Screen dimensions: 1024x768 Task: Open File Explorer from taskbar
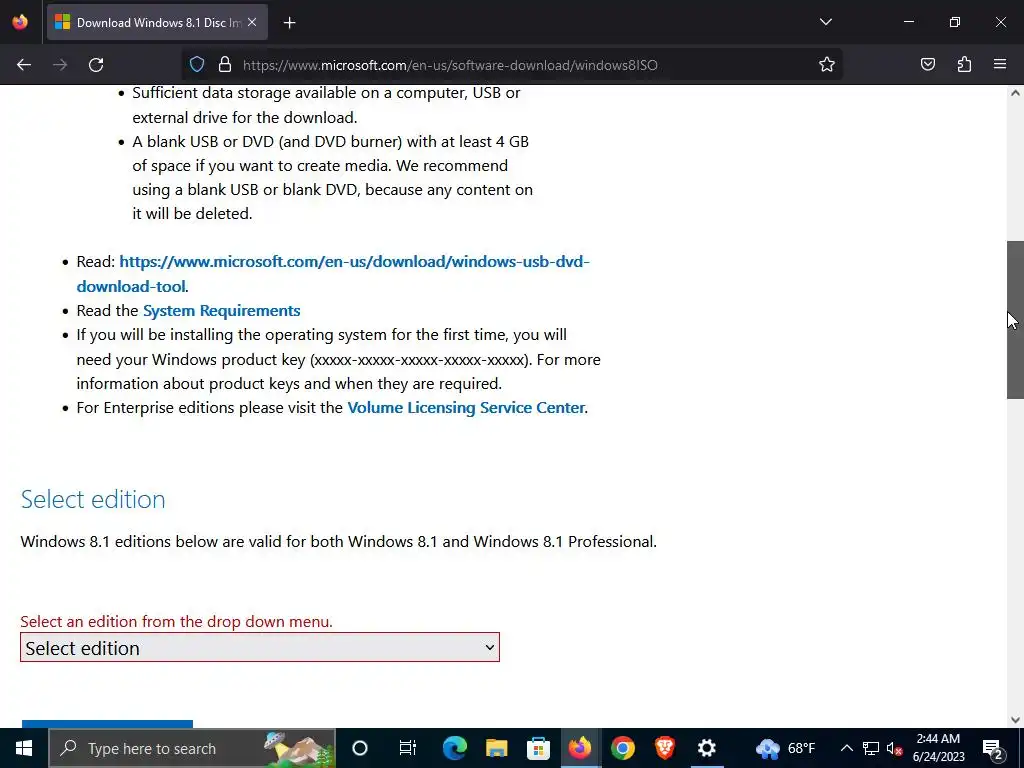point(496,748)
